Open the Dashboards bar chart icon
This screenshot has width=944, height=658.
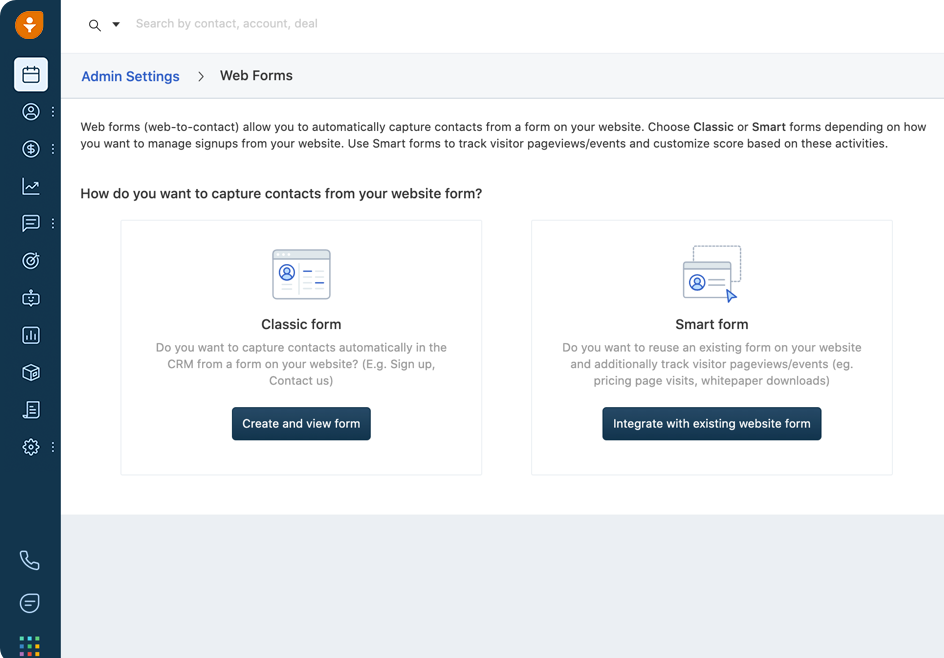coord(30,335)
